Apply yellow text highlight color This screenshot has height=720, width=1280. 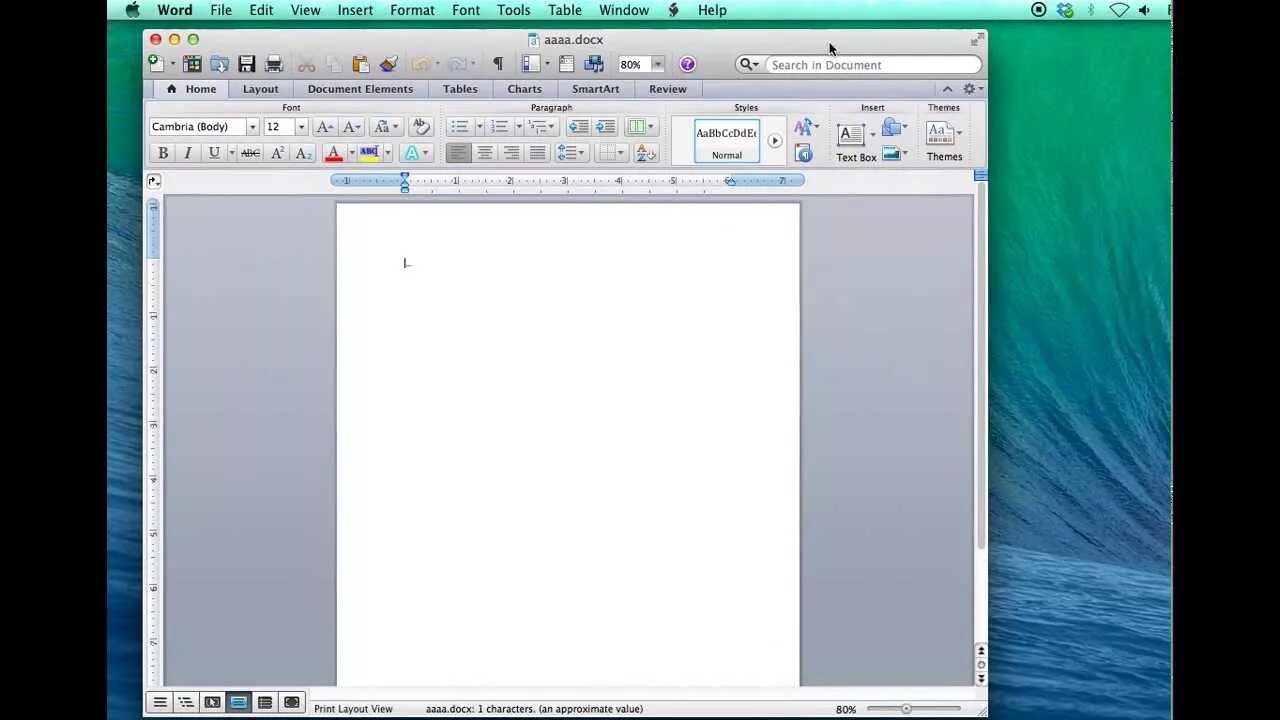coord(369,153)
